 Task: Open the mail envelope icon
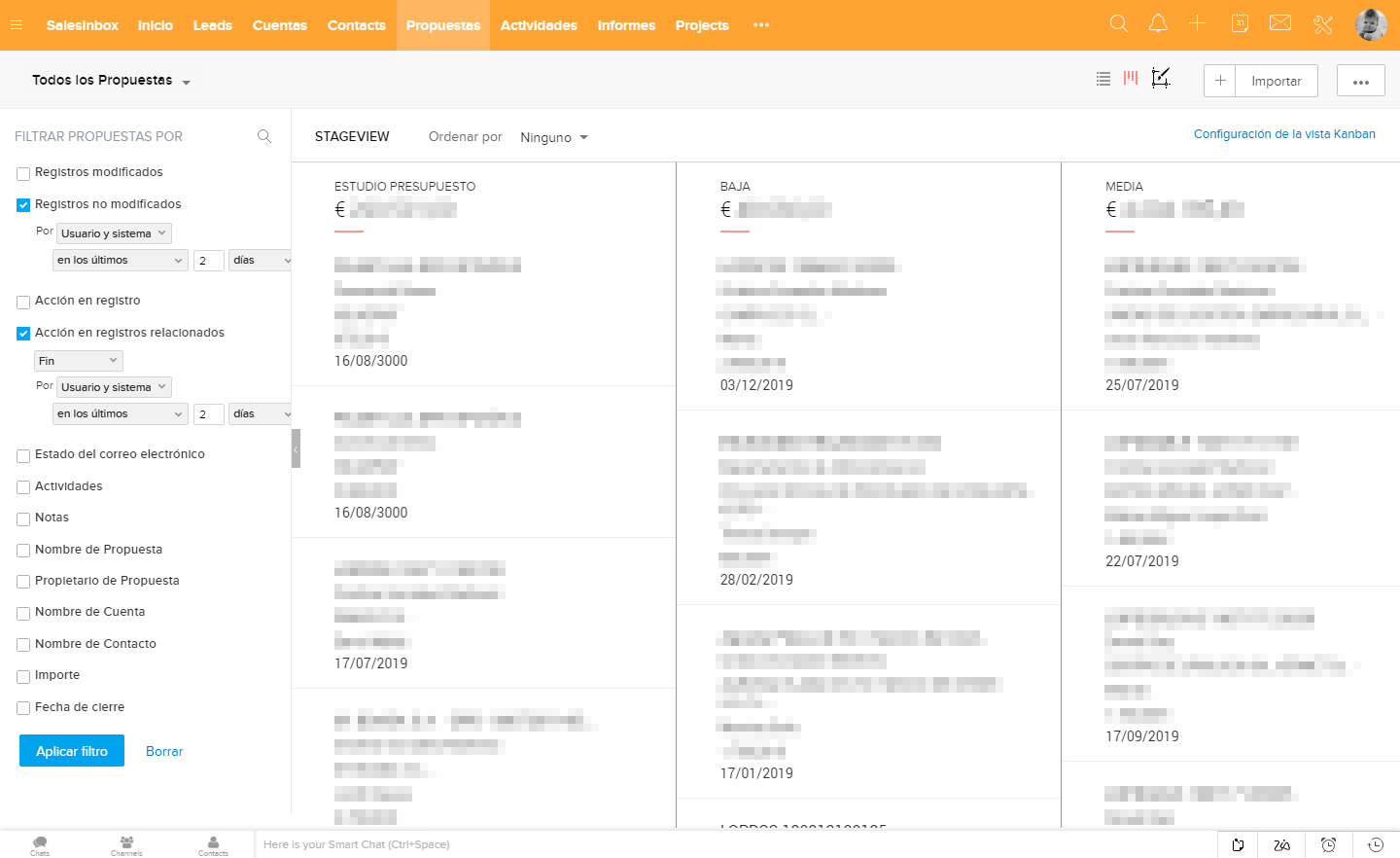pos(1280,23)
